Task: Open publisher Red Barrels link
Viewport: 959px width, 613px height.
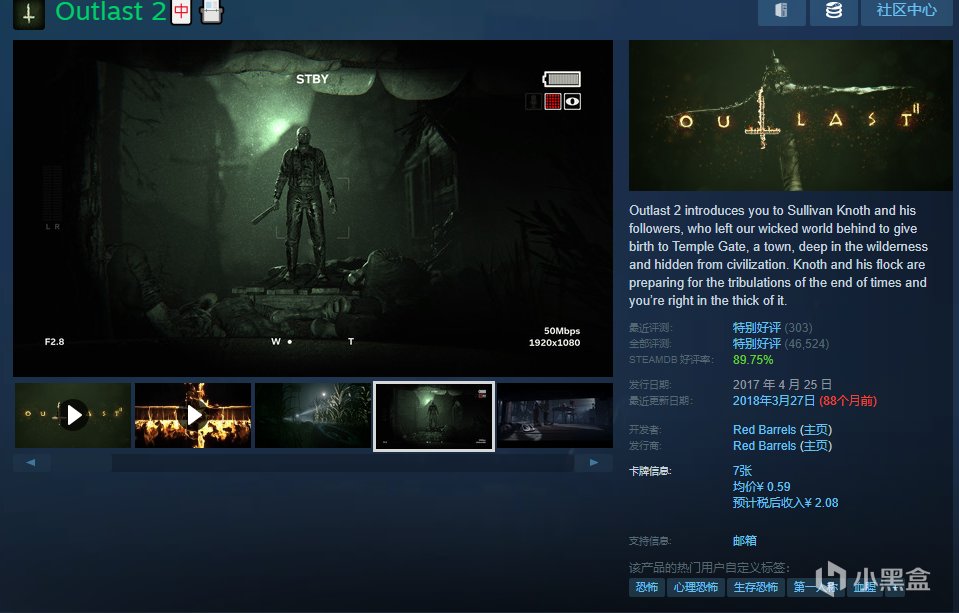Action: 765,445
